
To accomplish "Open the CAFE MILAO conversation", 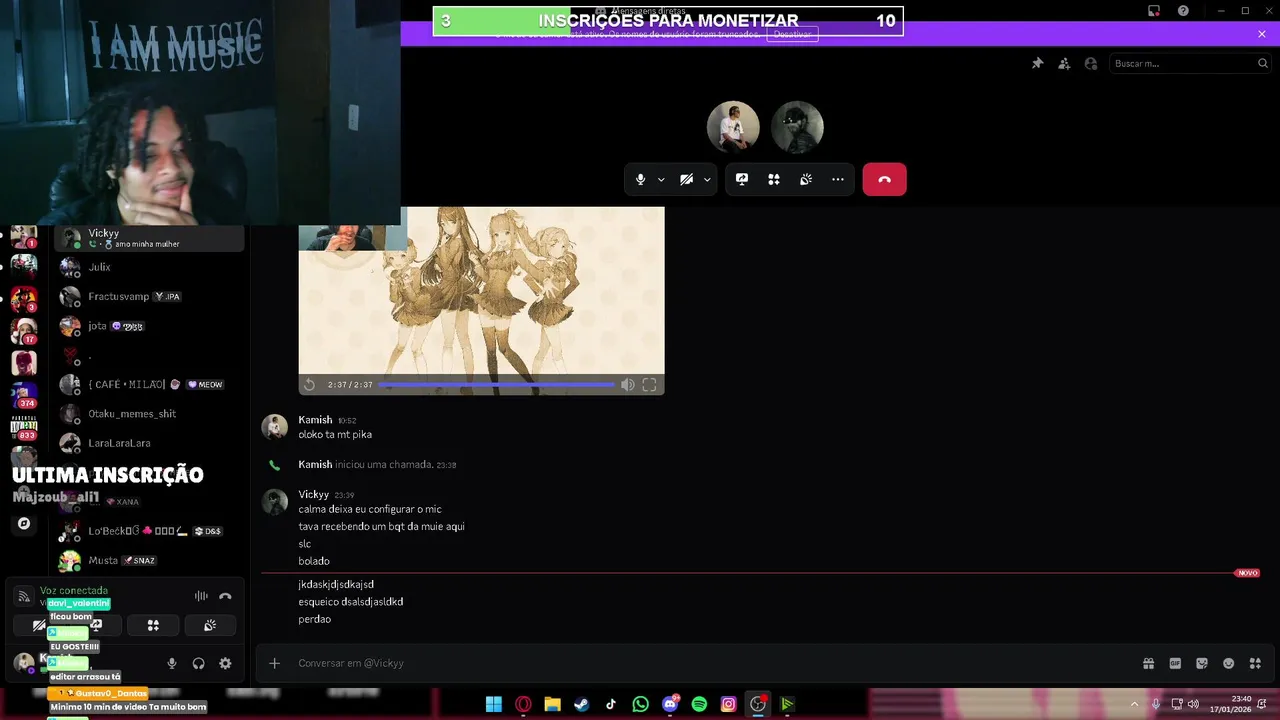I will point(149,385).
